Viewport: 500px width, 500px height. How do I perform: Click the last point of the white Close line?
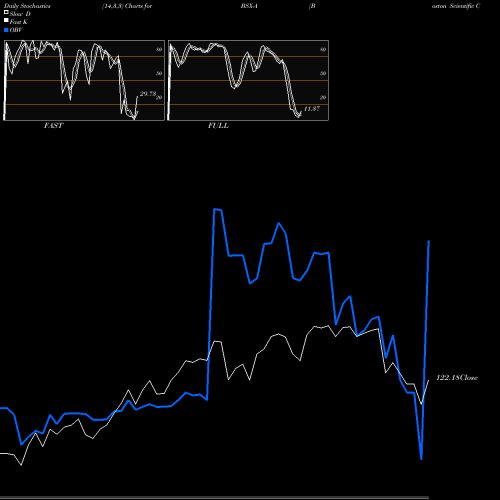[429, 380]
